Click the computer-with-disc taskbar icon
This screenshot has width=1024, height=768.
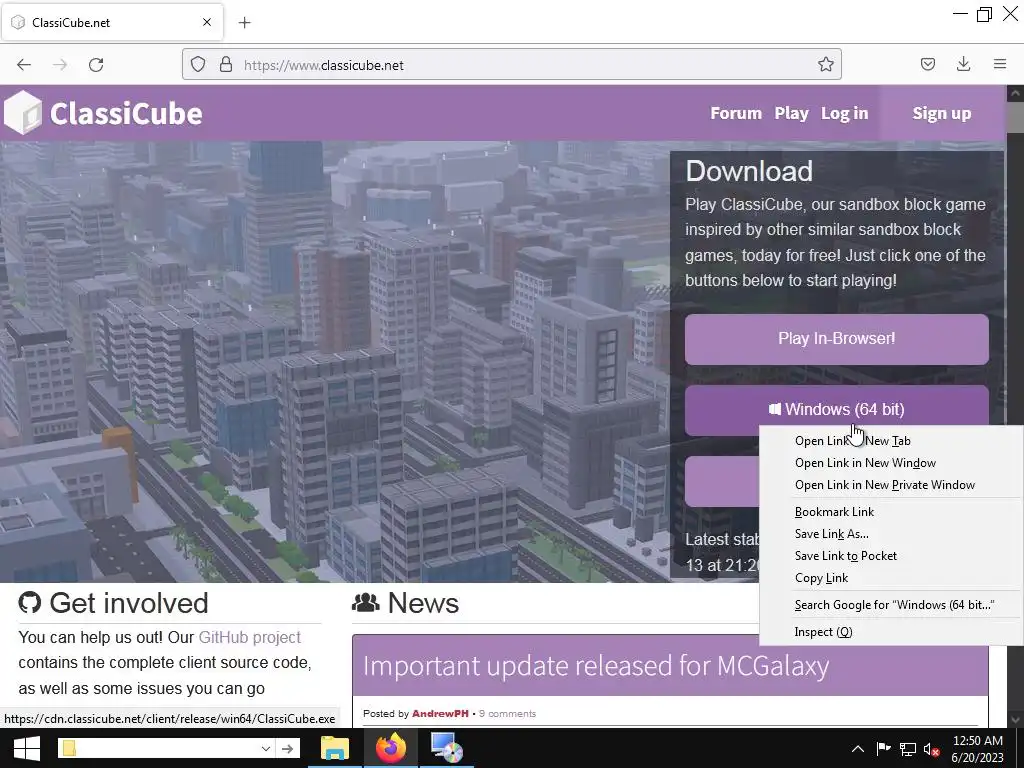coord(447,748)
